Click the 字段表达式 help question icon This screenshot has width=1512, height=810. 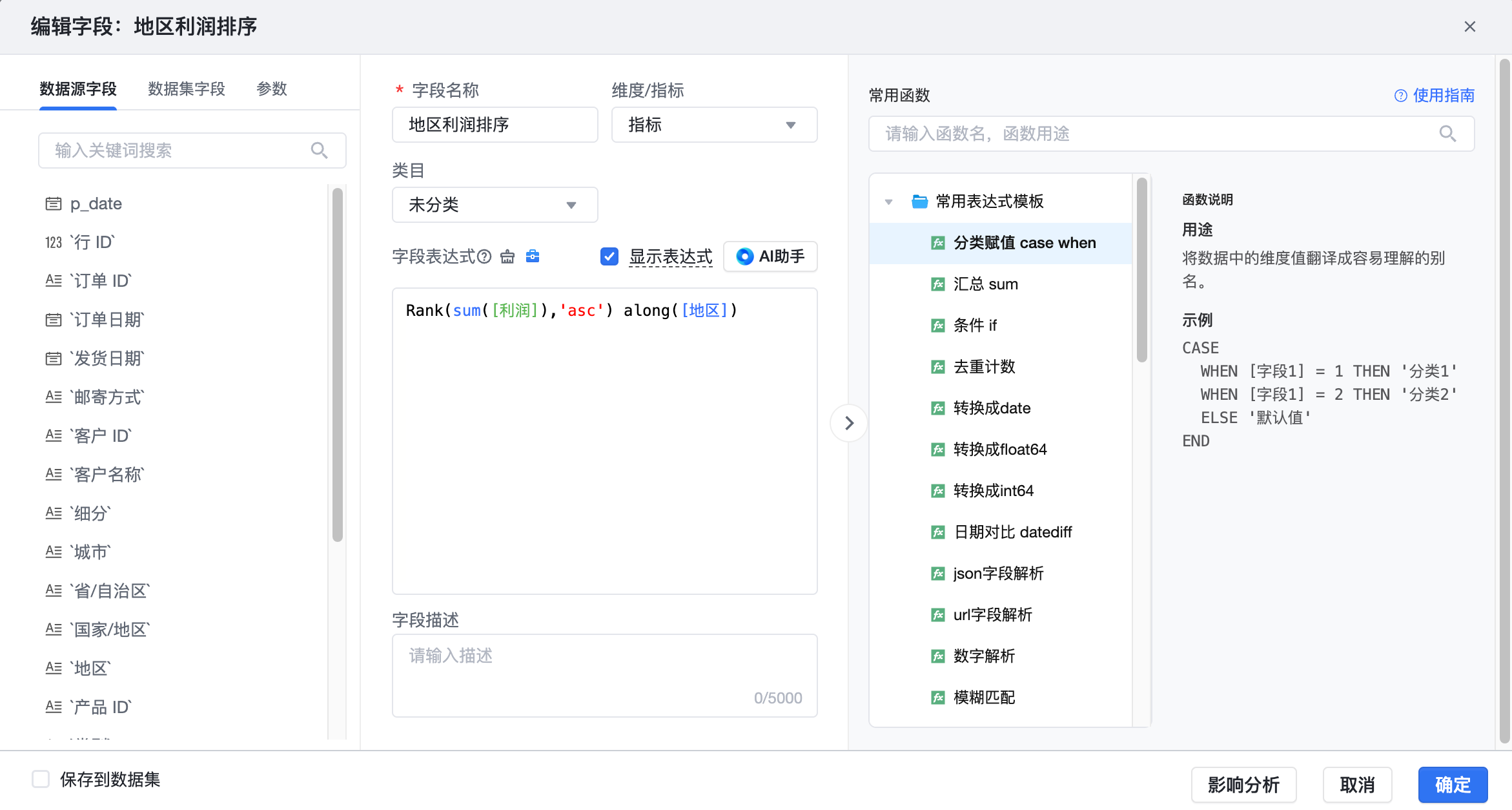click(484, 257)
